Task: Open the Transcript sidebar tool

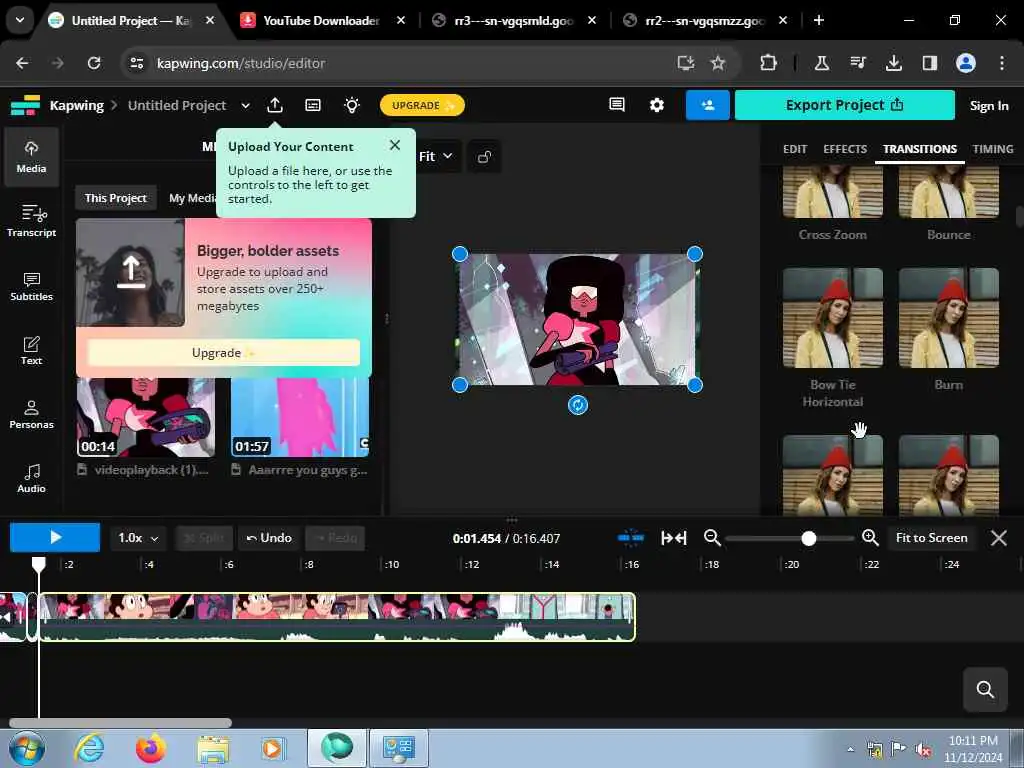Action: 31,221
